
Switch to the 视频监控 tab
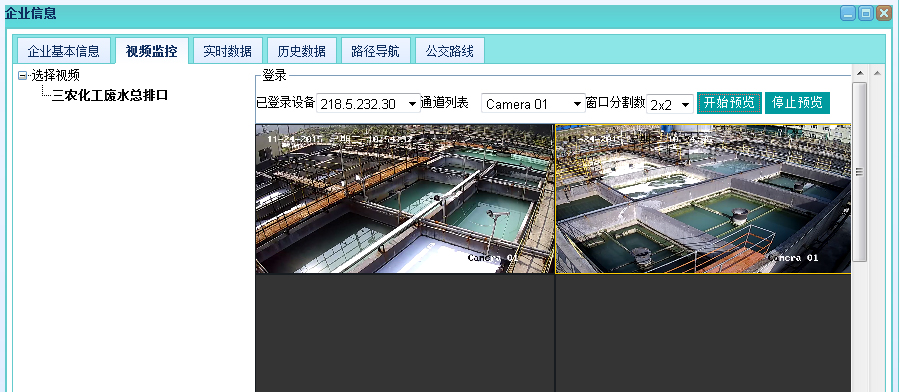tap(152, 51)
